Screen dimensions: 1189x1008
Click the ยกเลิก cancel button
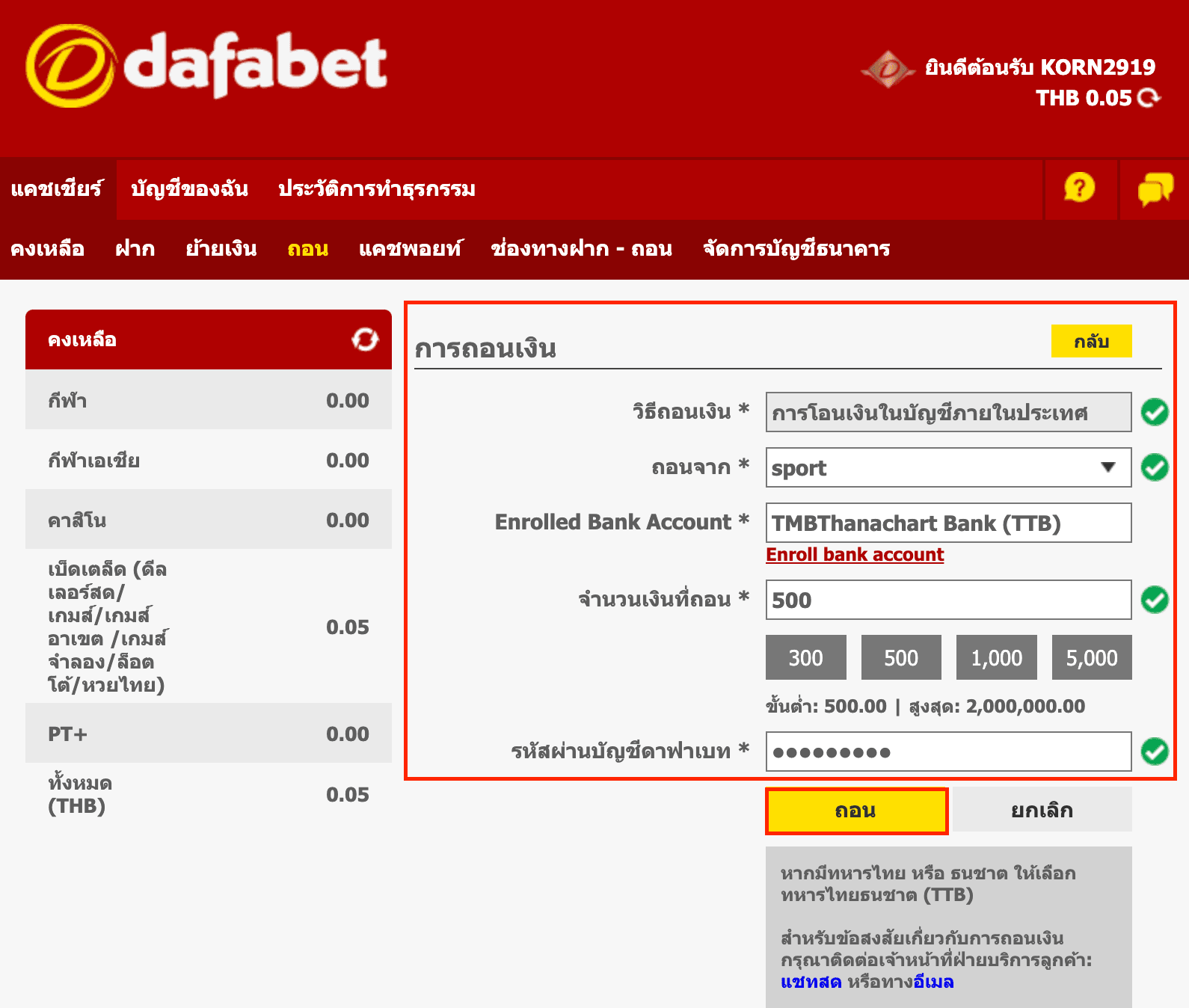tap(1042, 810)
